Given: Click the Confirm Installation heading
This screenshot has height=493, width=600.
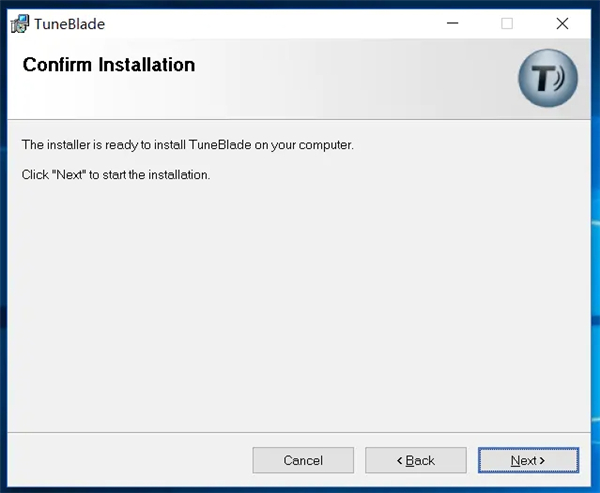Looking at the screenshot, I should (108, 65).
